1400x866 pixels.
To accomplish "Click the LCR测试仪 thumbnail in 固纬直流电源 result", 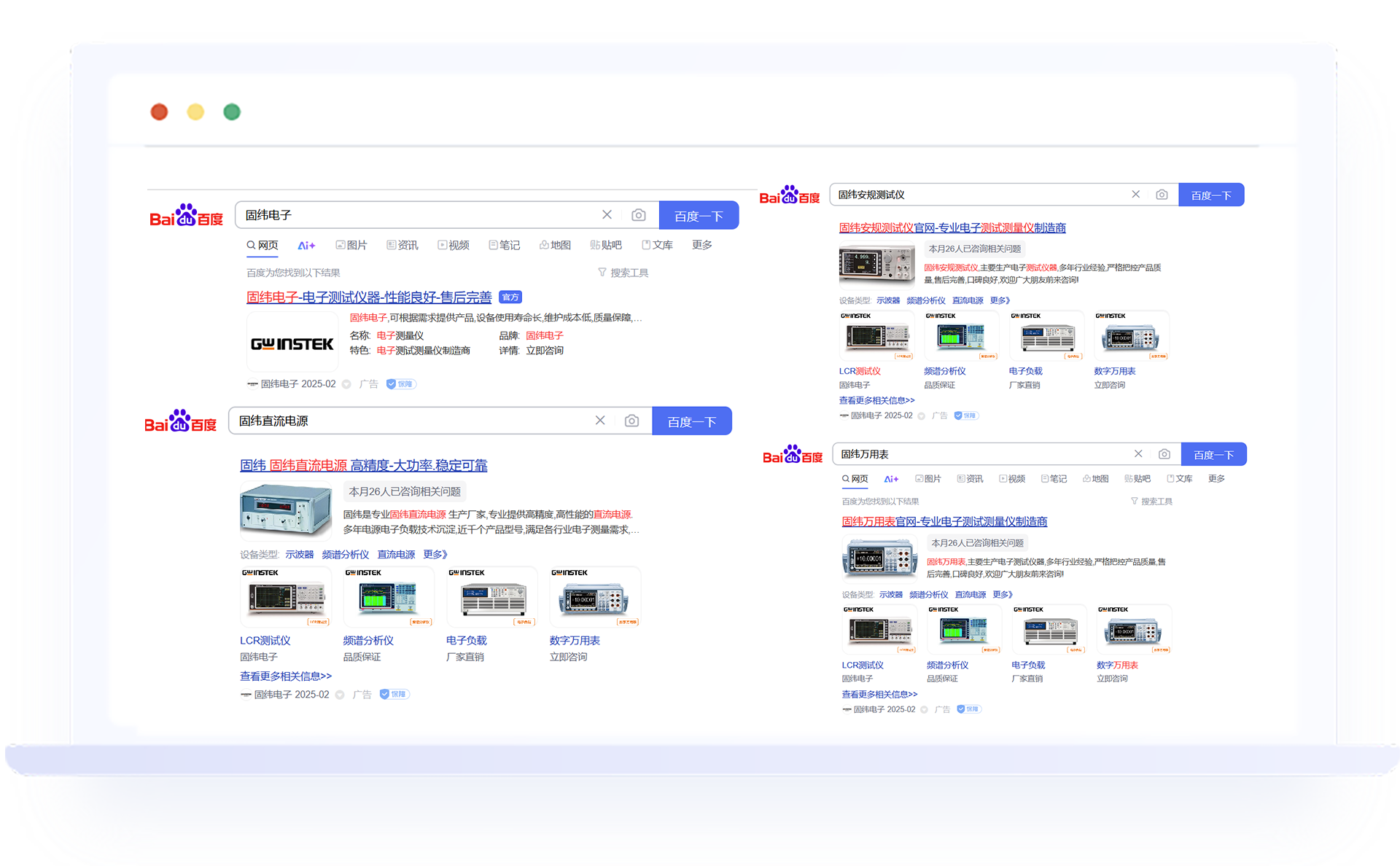I will (x=285, y=598).
